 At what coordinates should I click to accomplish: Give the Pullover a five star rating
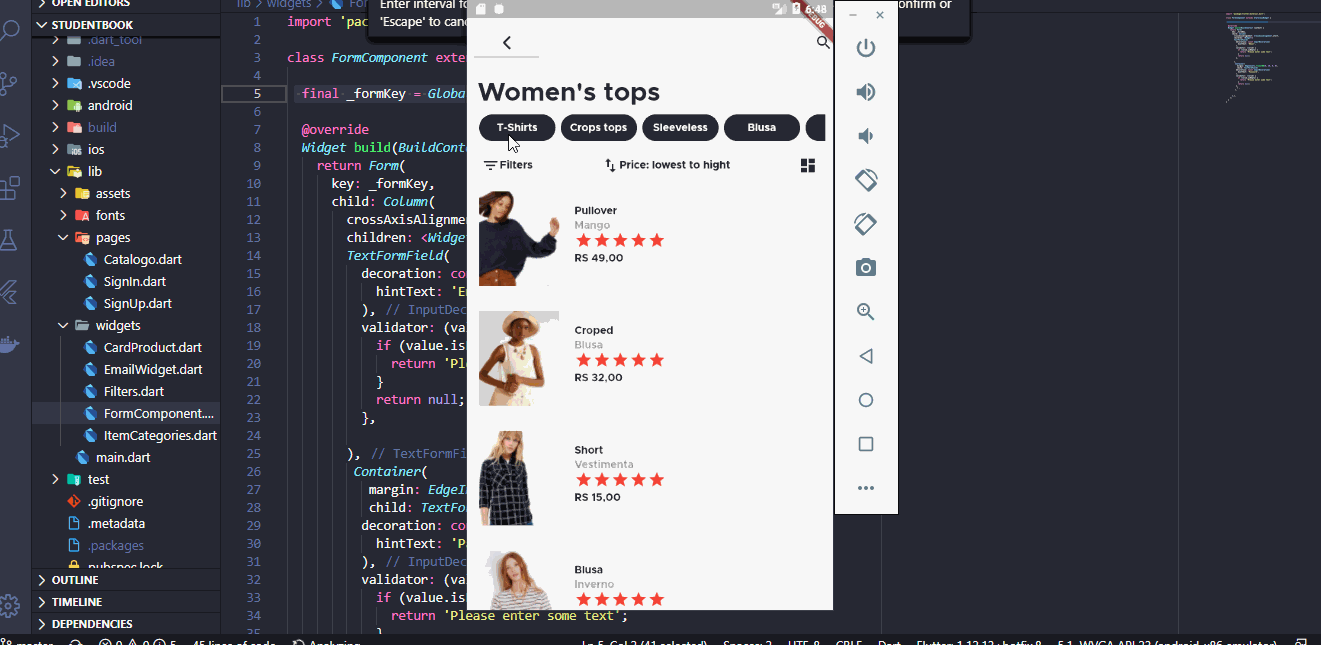657,240
